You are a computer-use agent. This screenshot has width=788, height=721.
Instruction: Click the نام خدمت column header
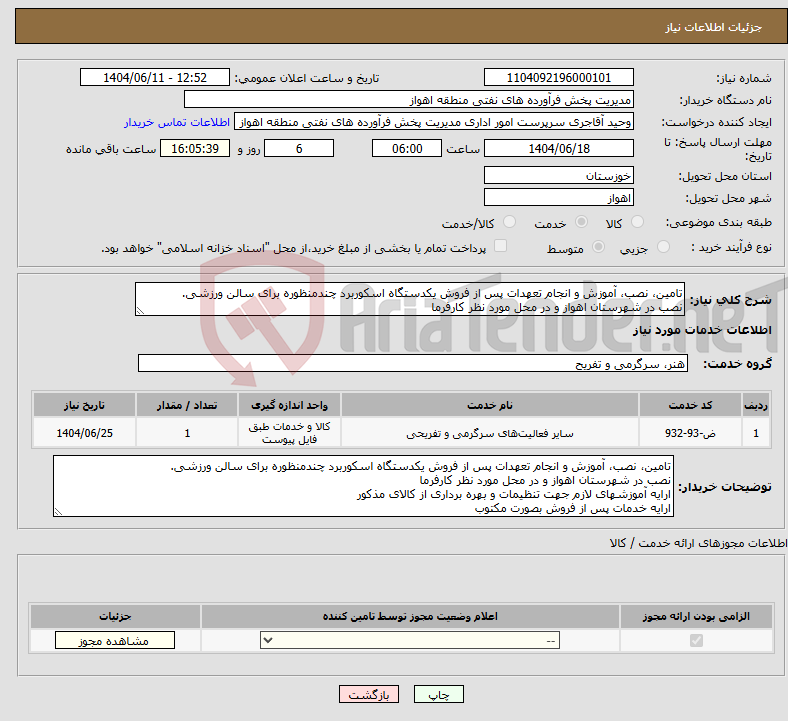pos(489,405)
